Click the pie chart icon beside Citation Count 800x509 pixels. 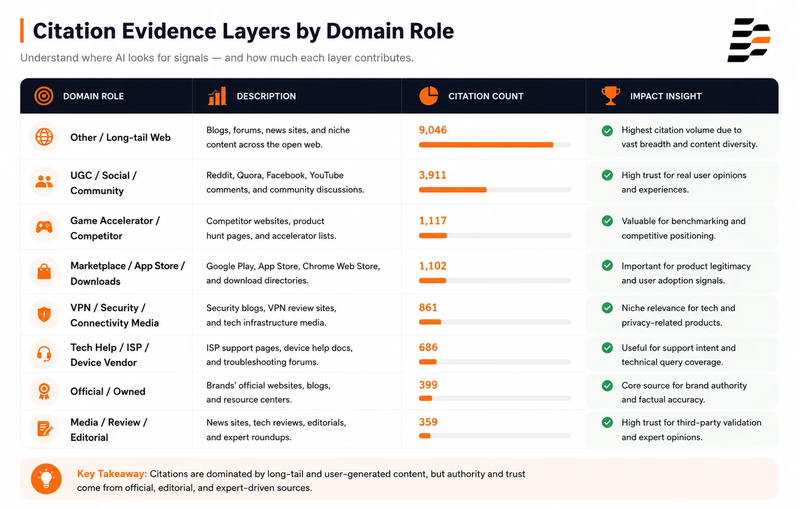429,95
